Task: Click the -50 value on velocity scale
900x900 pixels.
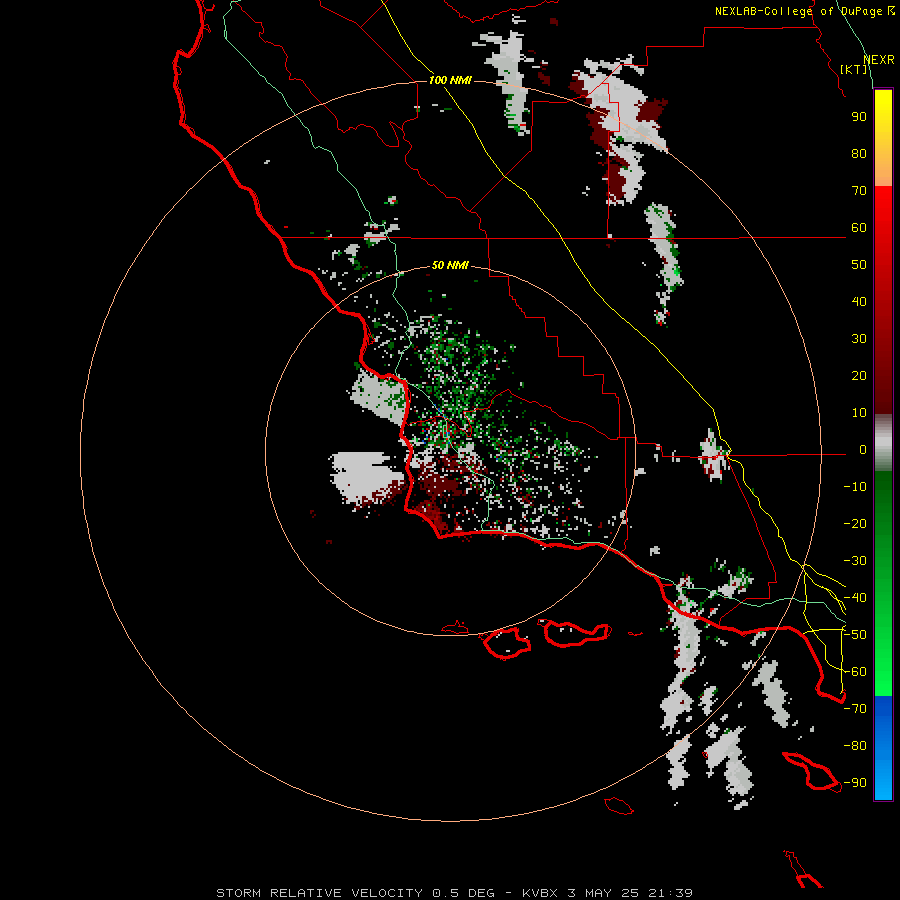Action: (x=855, y=635)
